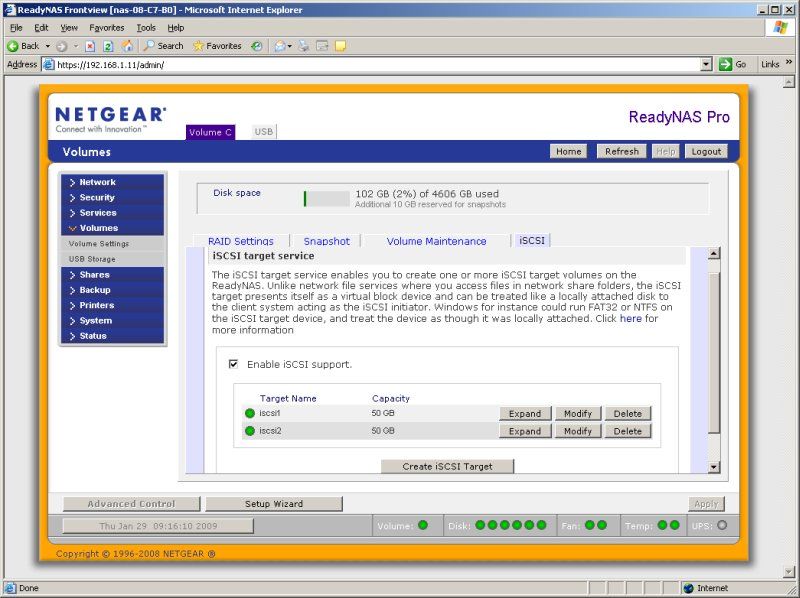Screen dimensions: 800x598
Task: Click the Stop page loading icon
Action: [90, 46]
